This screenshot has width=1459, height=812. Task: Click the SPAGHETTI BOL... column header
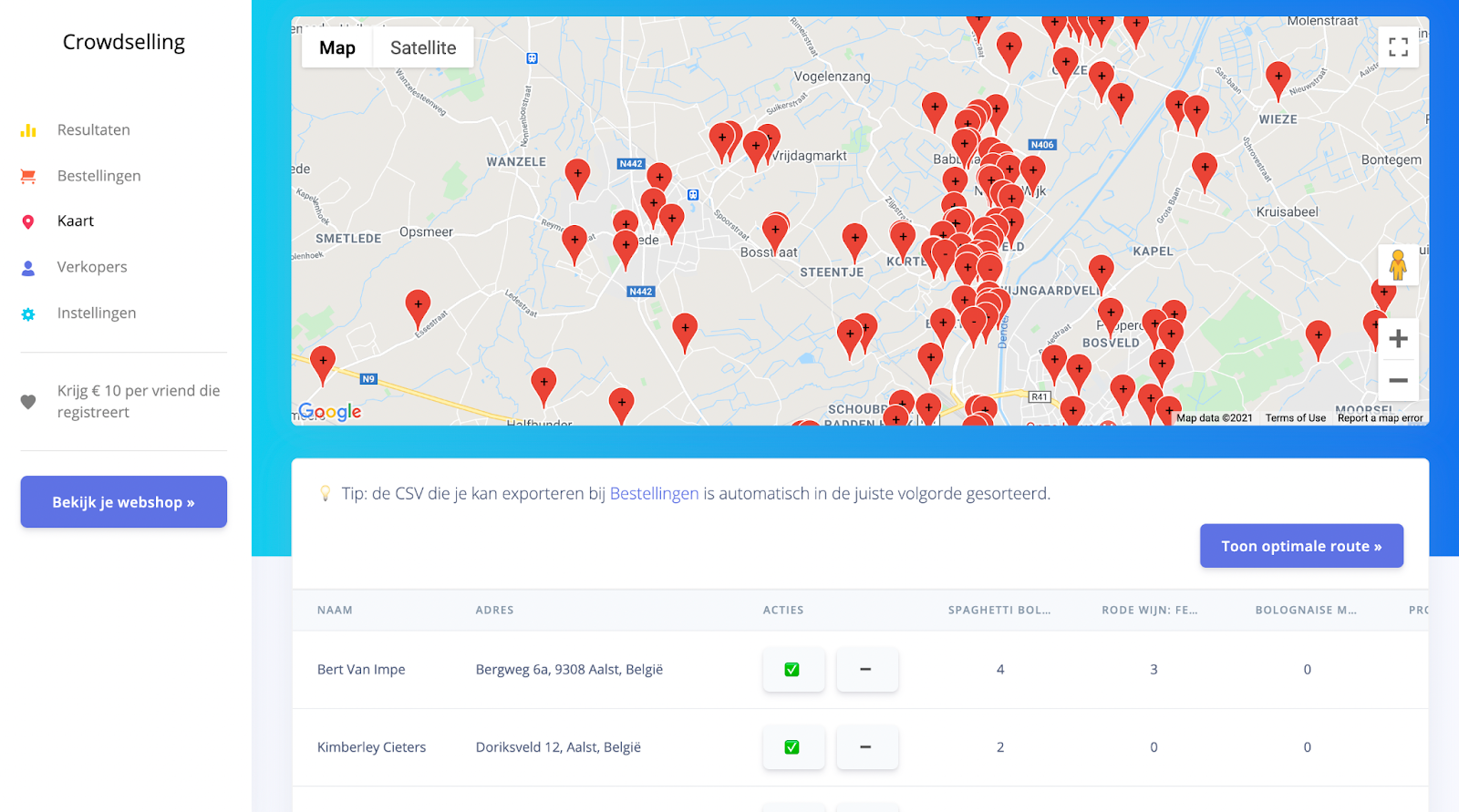tap(999, 611)
